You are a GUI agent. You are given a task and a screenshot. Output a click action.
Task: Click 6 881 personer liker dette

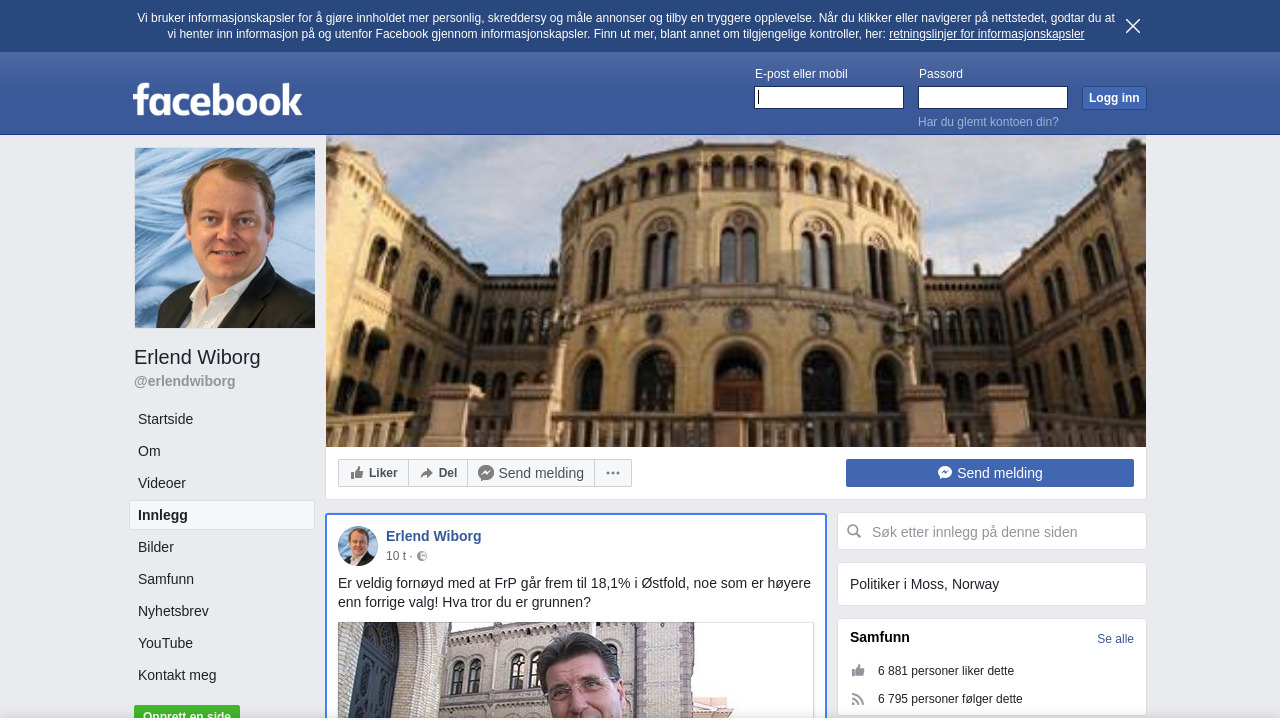(946, 671)
